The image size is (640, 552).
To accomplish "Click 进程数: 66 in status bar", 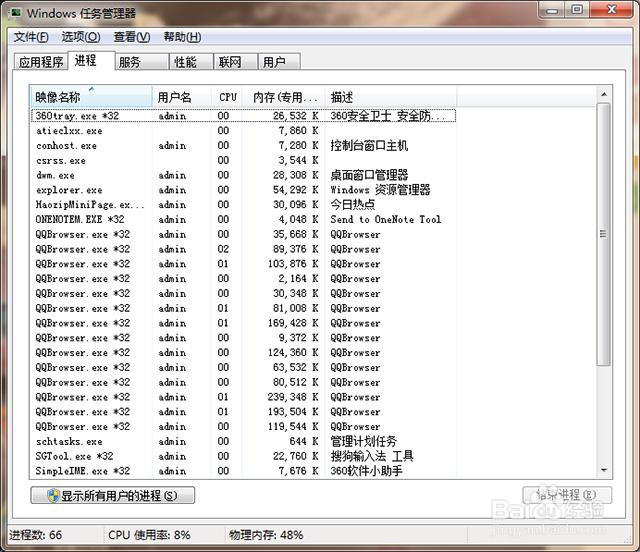I will [x=36, y=535].
